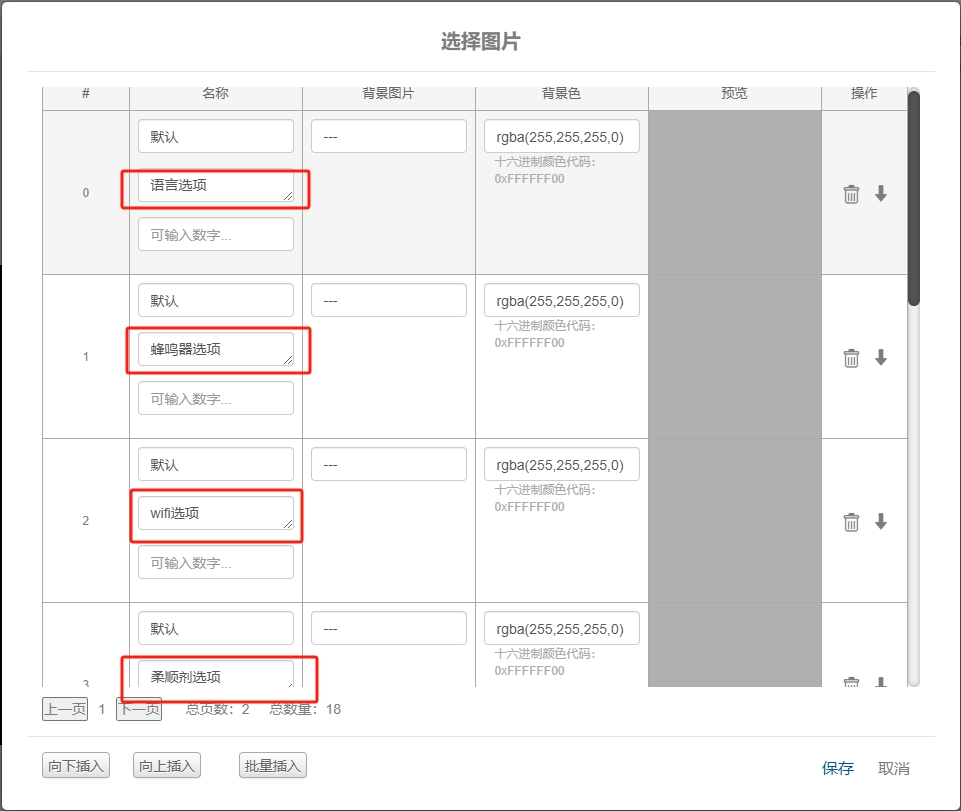Click the vertical scrollbar thumb
961x811 pixels.
coord(914,197)
